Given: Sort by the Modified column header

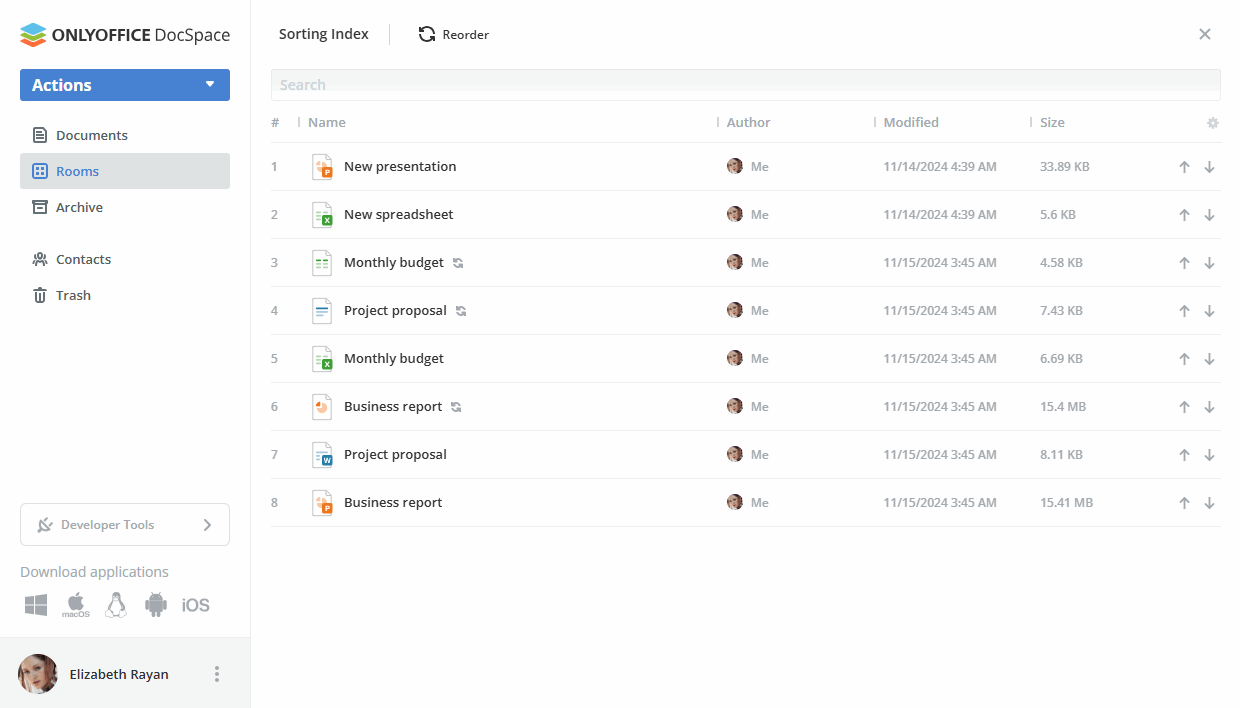Looking at the screenshot, I should point(909,122).
